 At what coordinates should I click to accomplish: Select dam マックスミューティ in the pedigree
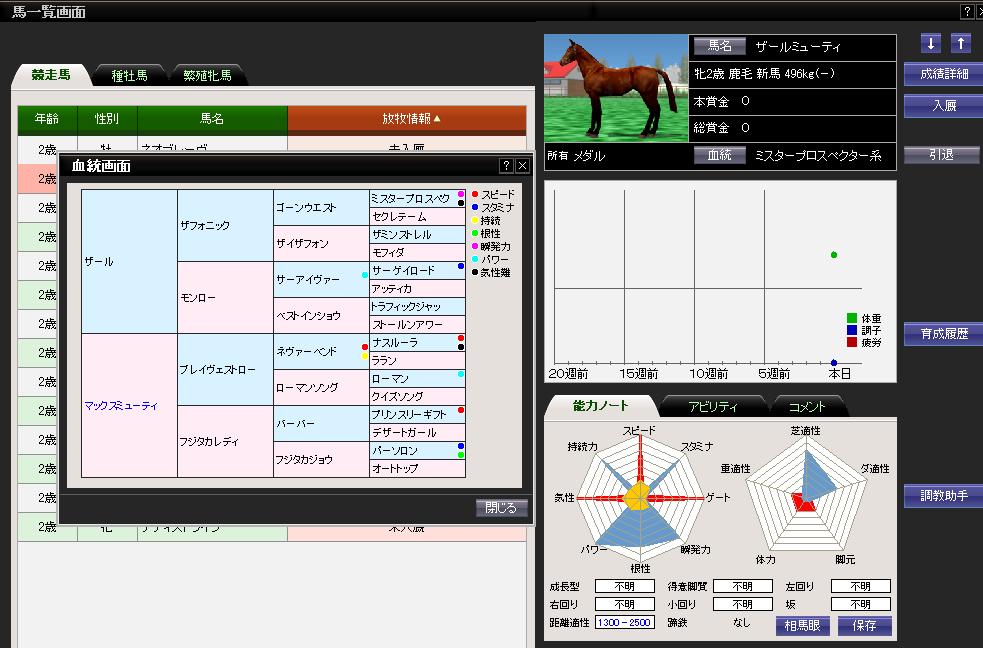click(x=129, y=405)
